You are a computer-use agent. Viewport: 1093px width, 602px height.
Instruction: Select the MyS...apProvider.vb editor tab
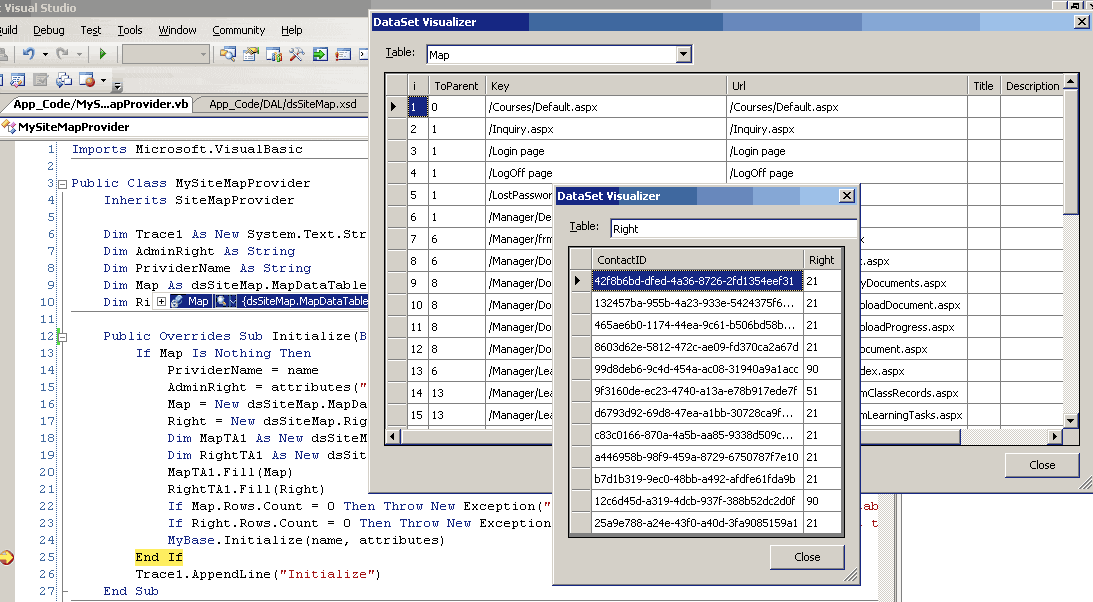coord(100,104)
